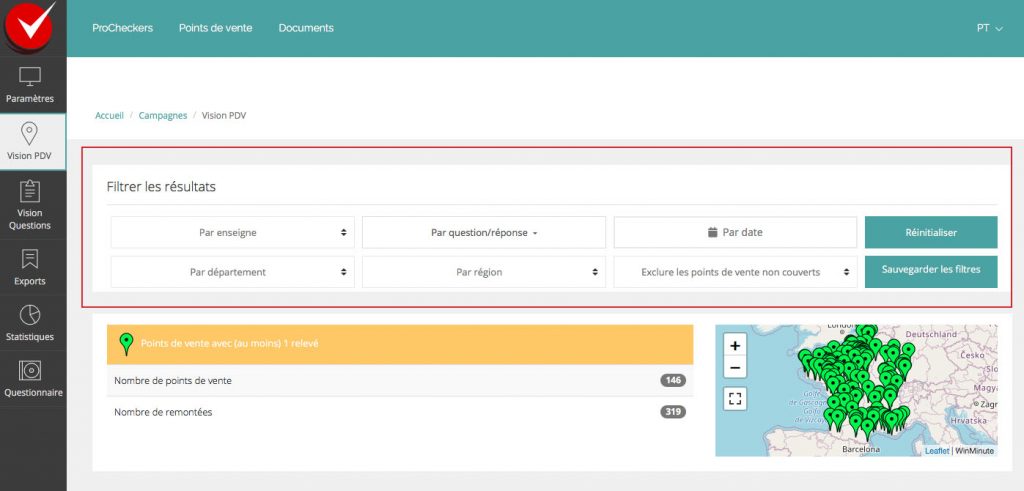Go to Points de vente menu
This screenshot has width=1024, height=491.
click(215, 28)
